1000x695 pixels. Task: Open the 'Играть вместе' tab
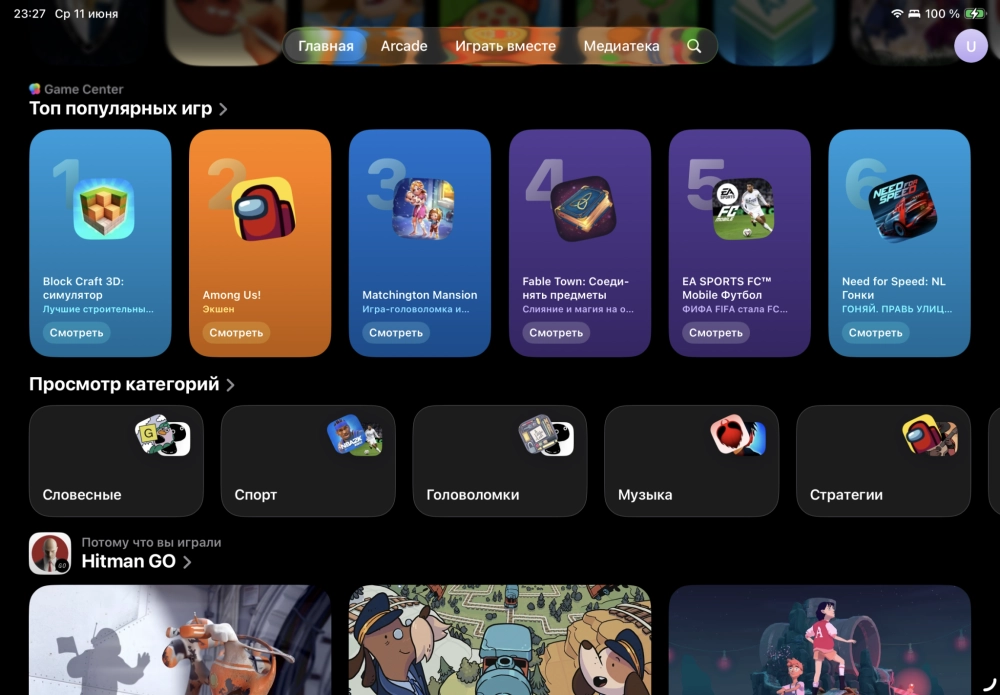coord(505,46)
